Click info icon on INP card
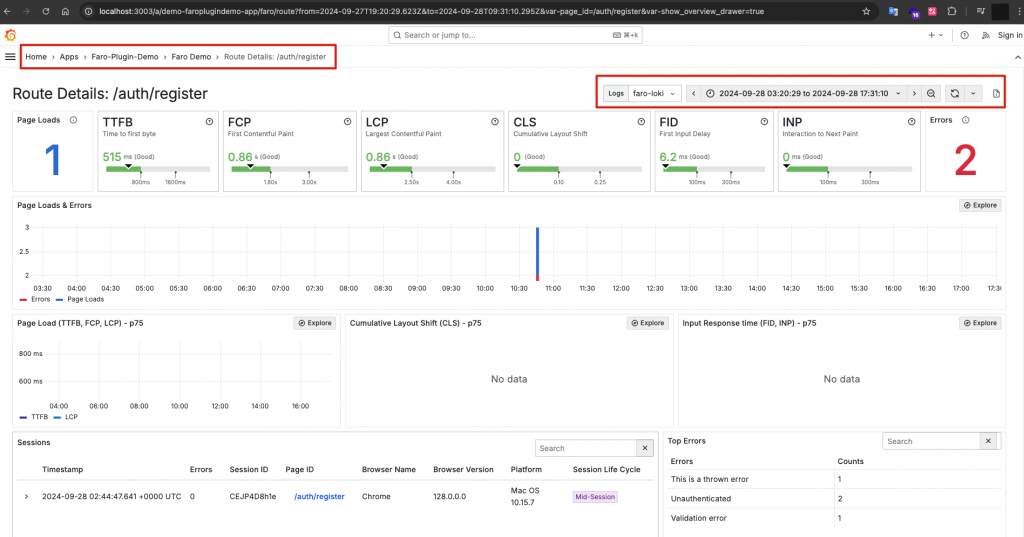The width and height of the screenshot is (1024, 537). (x=912, y=122)
